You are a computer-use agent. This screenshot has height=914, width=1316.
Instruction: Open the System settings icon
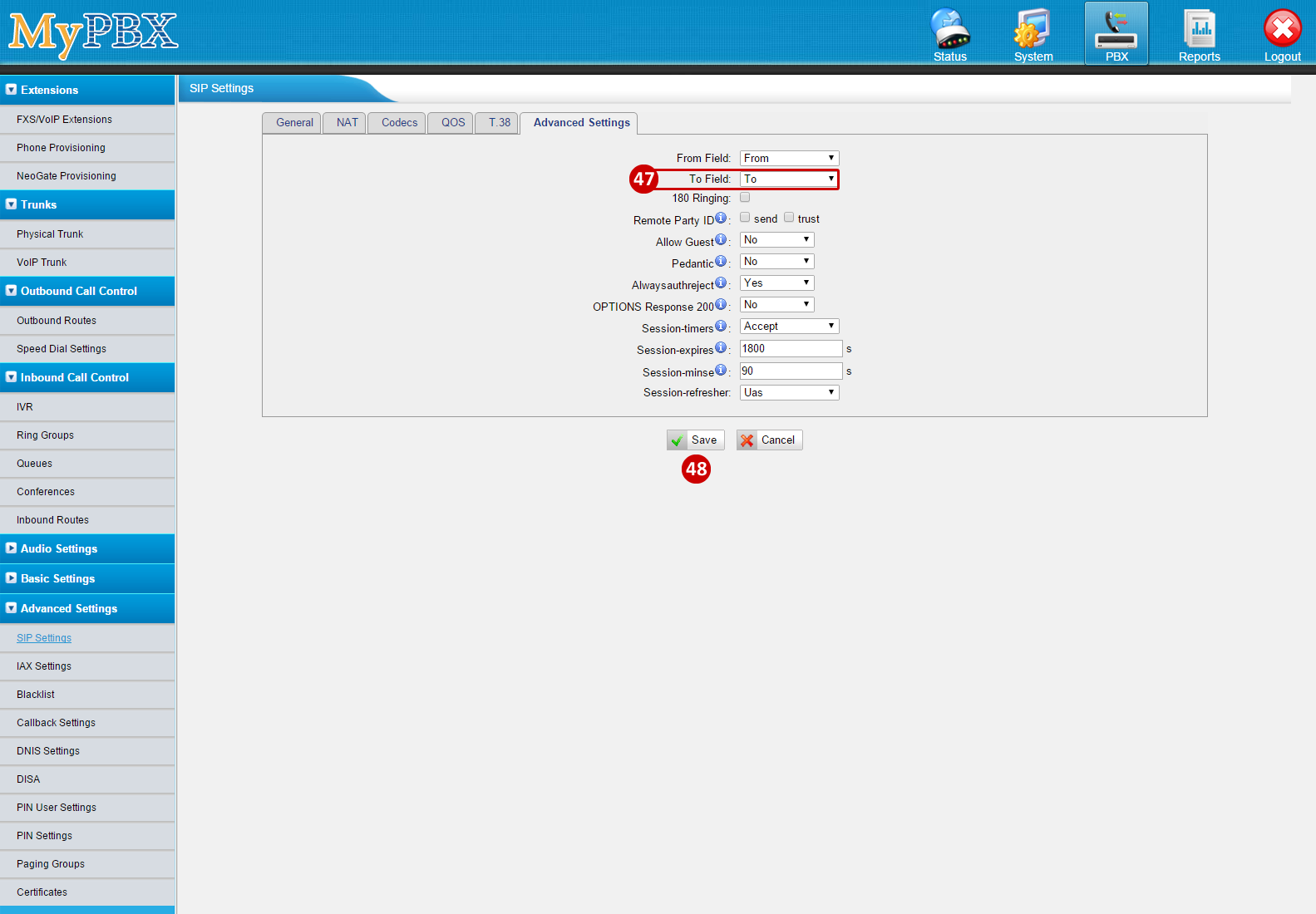pyautogui.click(x=1033, y=31)
